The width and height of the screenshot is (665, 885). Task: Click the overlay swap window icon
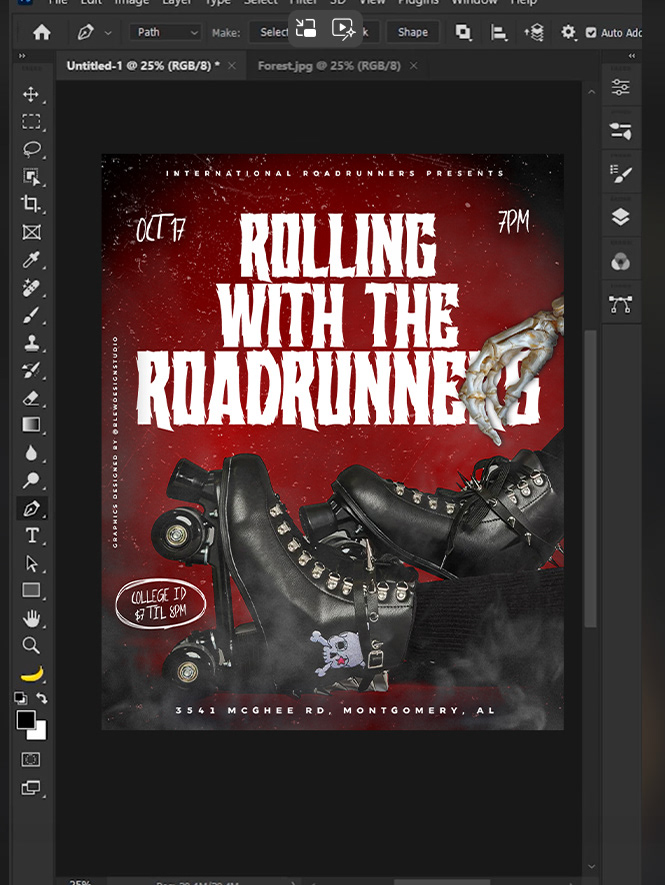pyautogui.click(x=306, y=28)
